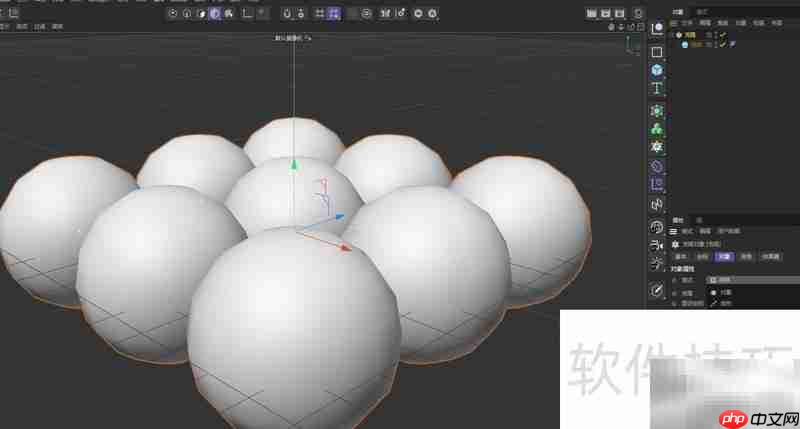Click the camera icon in right palette

pyautogui.click(x=657, y=245)
